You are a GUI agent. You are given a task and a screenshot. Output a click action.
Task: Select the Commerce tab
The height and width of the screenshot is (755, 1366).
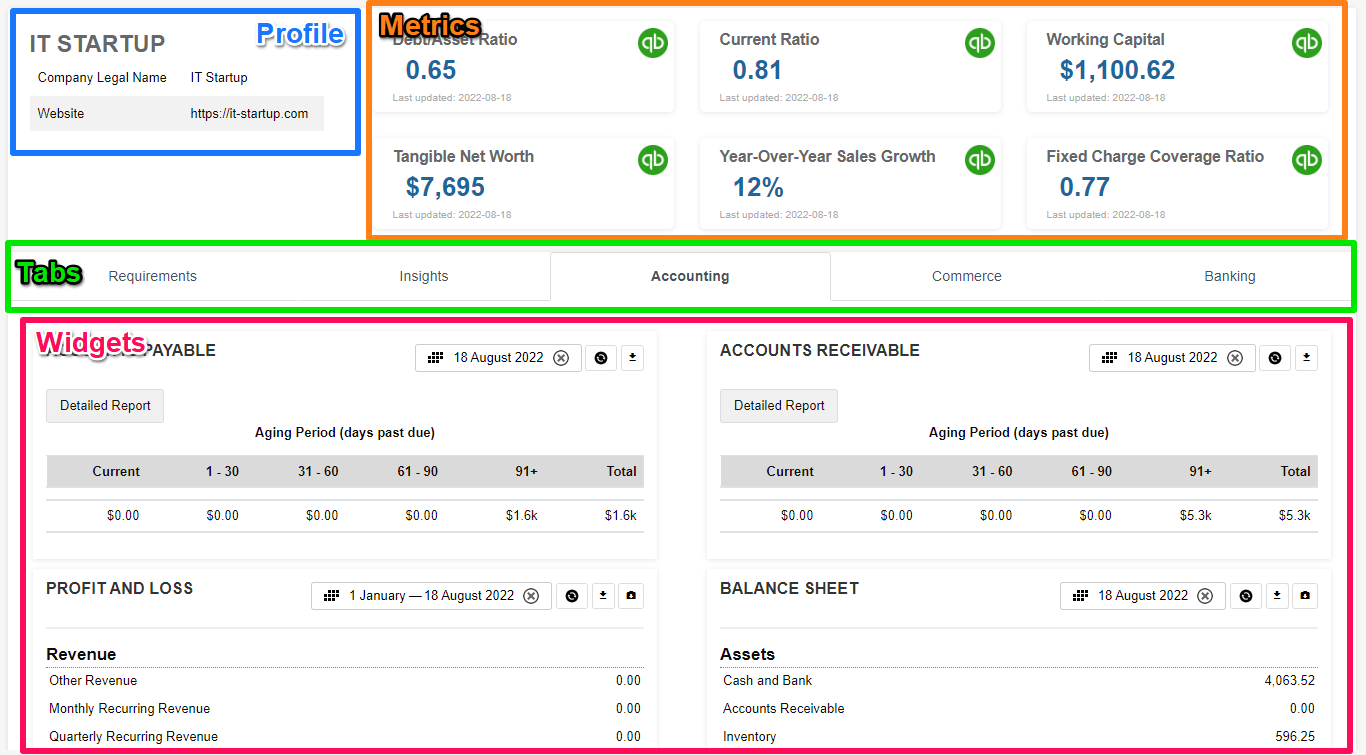[x=966, y=277]
